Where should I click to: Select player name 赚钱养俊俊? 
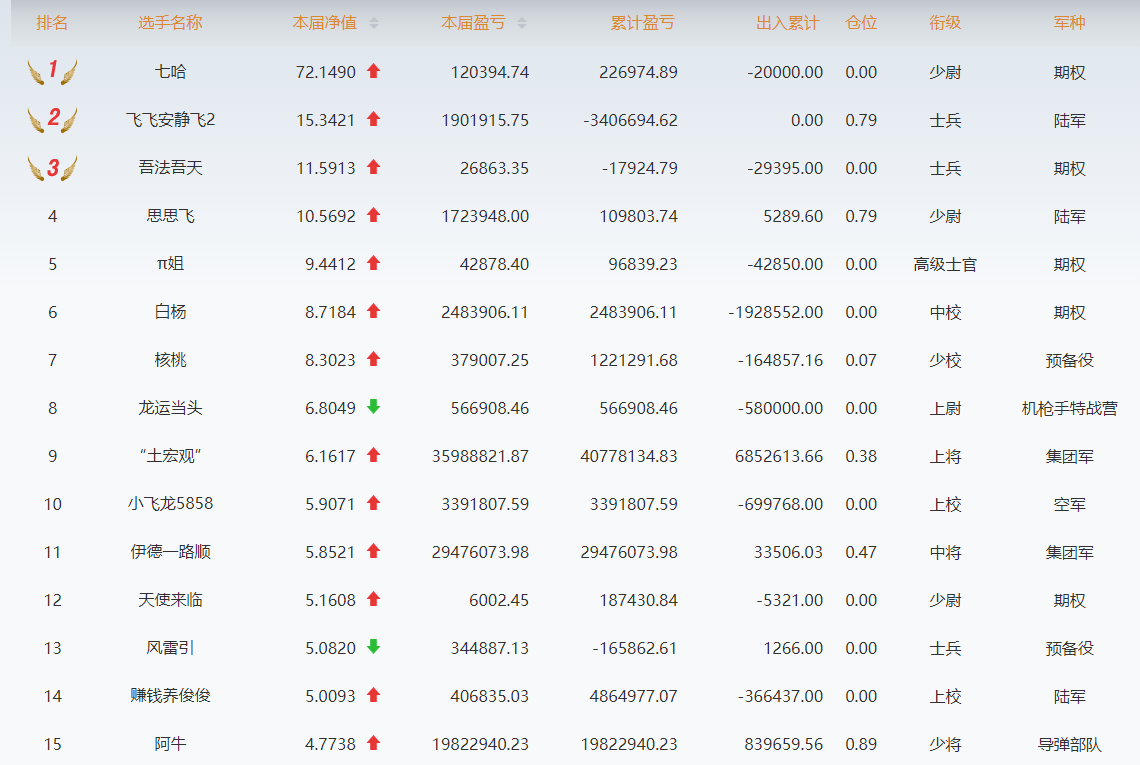(x=170, y=695)
